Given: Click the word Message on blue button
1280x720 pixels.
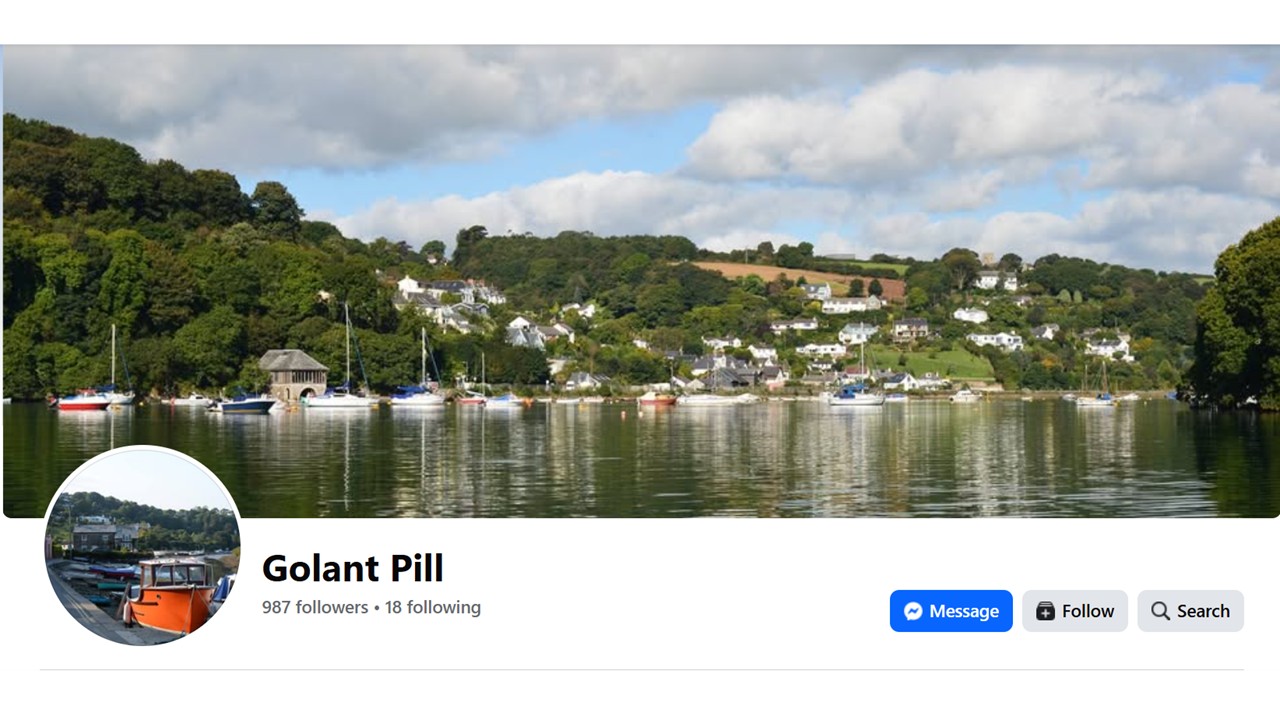Looking at the screenshot, I should (964, 611).
